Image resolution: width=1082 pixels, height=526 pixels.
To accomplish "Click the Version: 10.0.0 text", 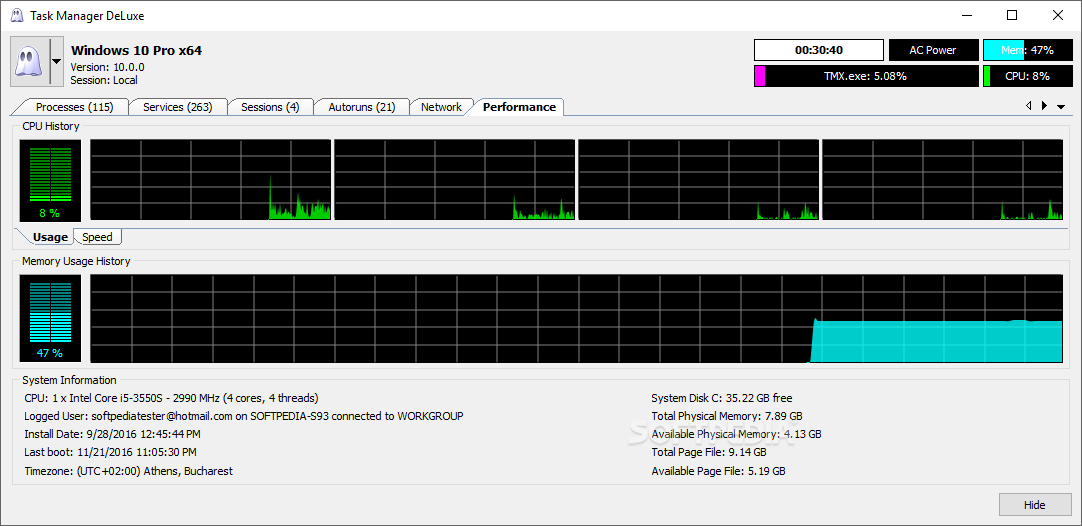I will click(108, 67).
